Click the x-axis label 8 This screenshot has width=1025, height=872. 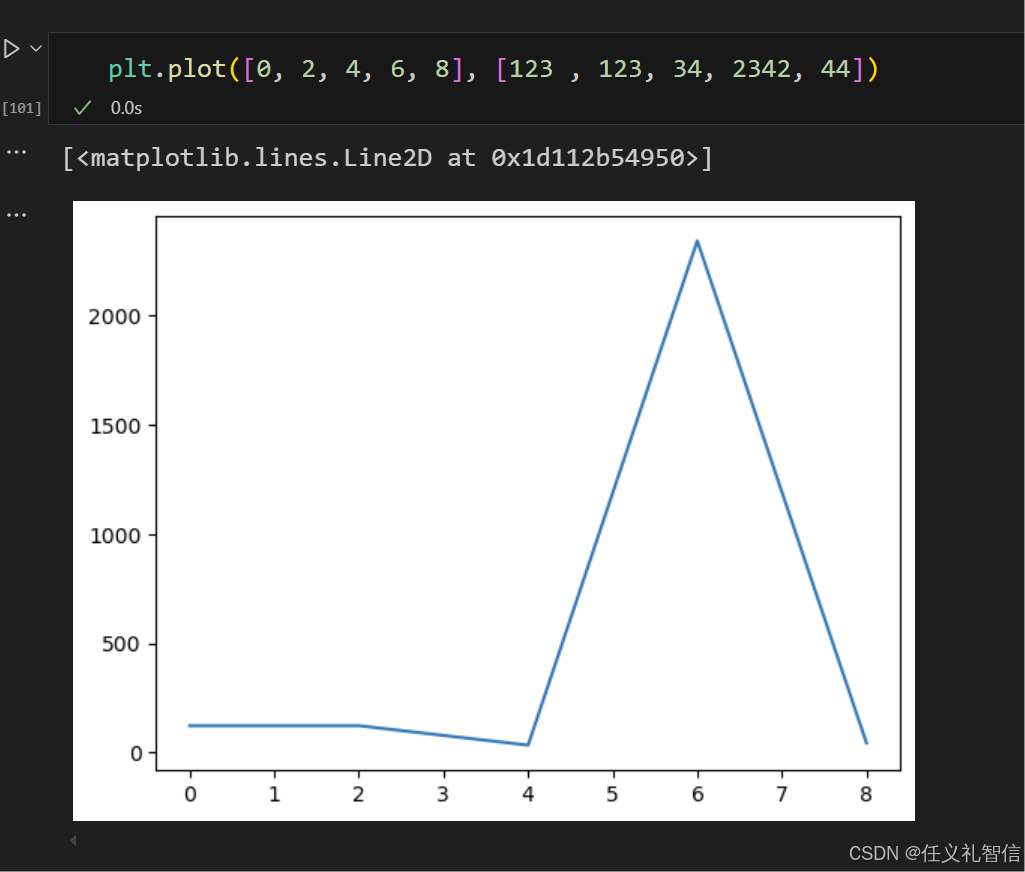point(866,794)
